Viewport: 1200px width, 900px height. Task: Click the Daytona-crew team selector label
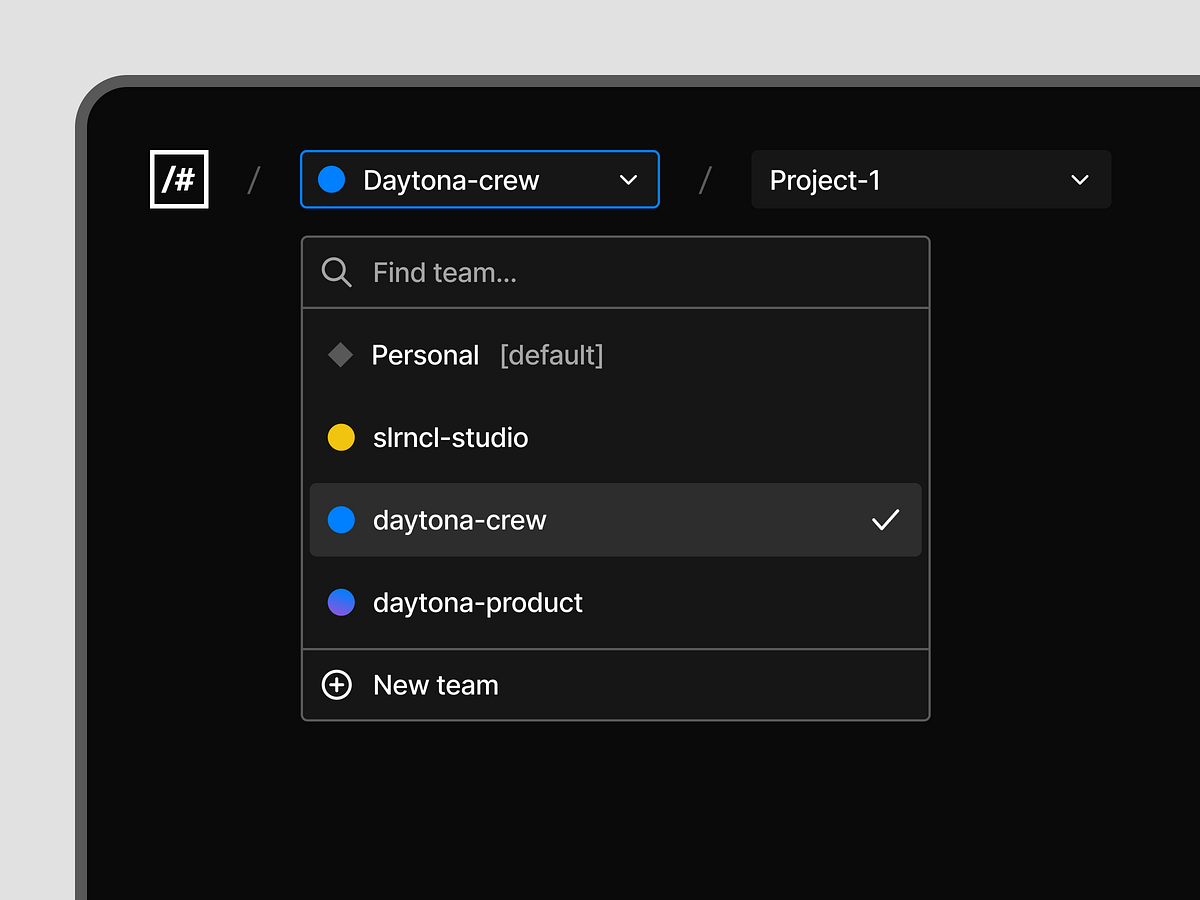(x=451, y=180)
